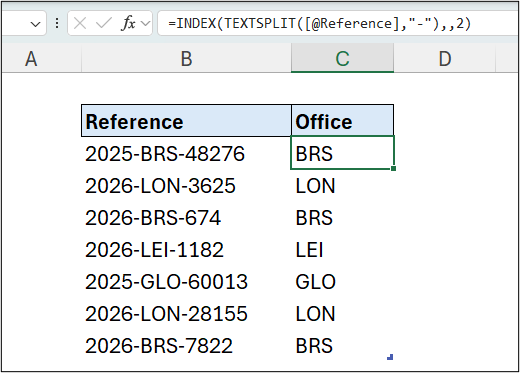
Task: Click the formula bar options dots
Action: point(57,23)
